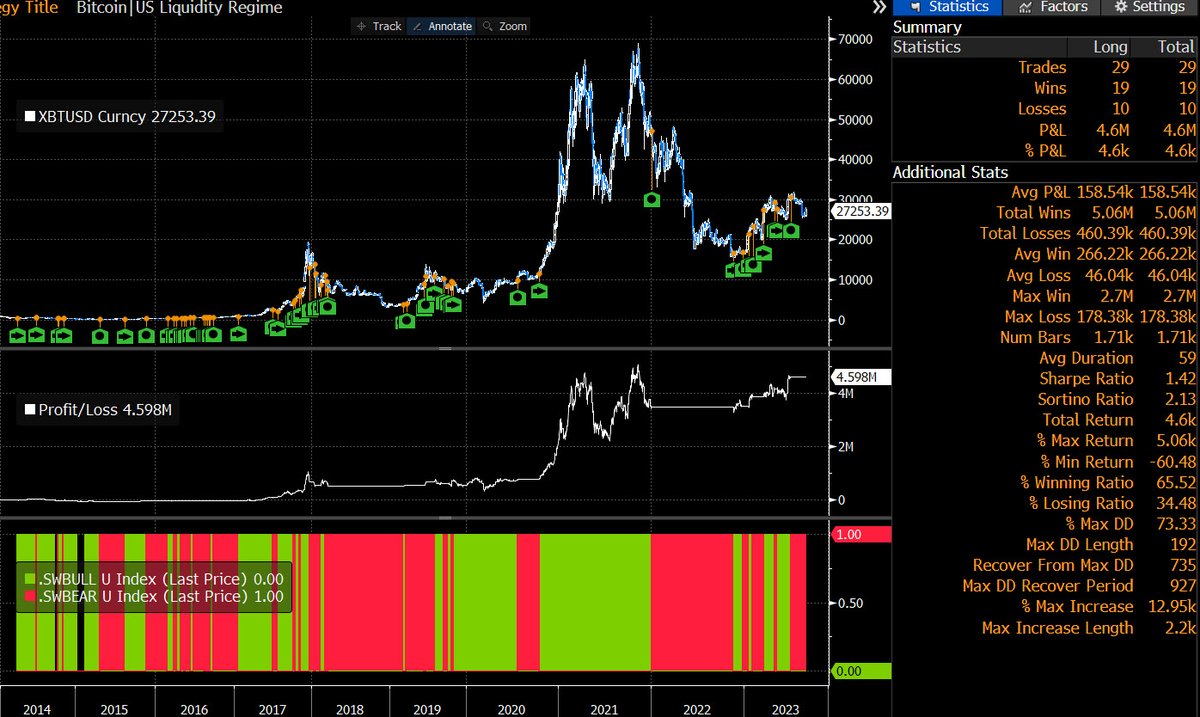Click the 2018 year on time axis

348,708
